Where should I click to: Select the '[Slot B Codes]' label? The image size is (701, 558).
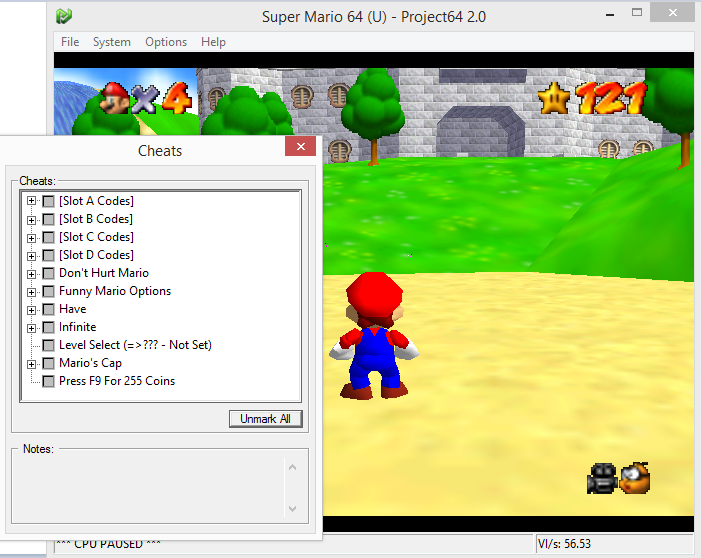(x=96, y=219)
